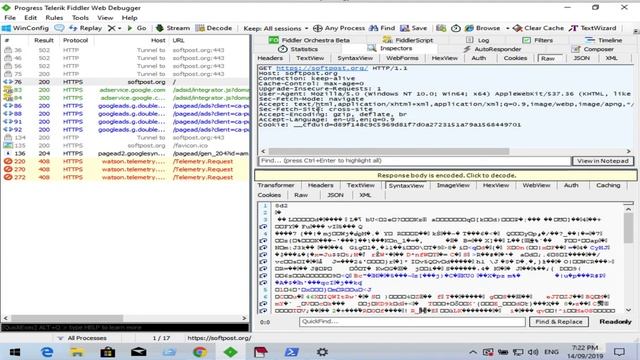The width and height of the screenshot is (640, 360).
Task: Open the Log tab
Action: (x=478, y=40)
